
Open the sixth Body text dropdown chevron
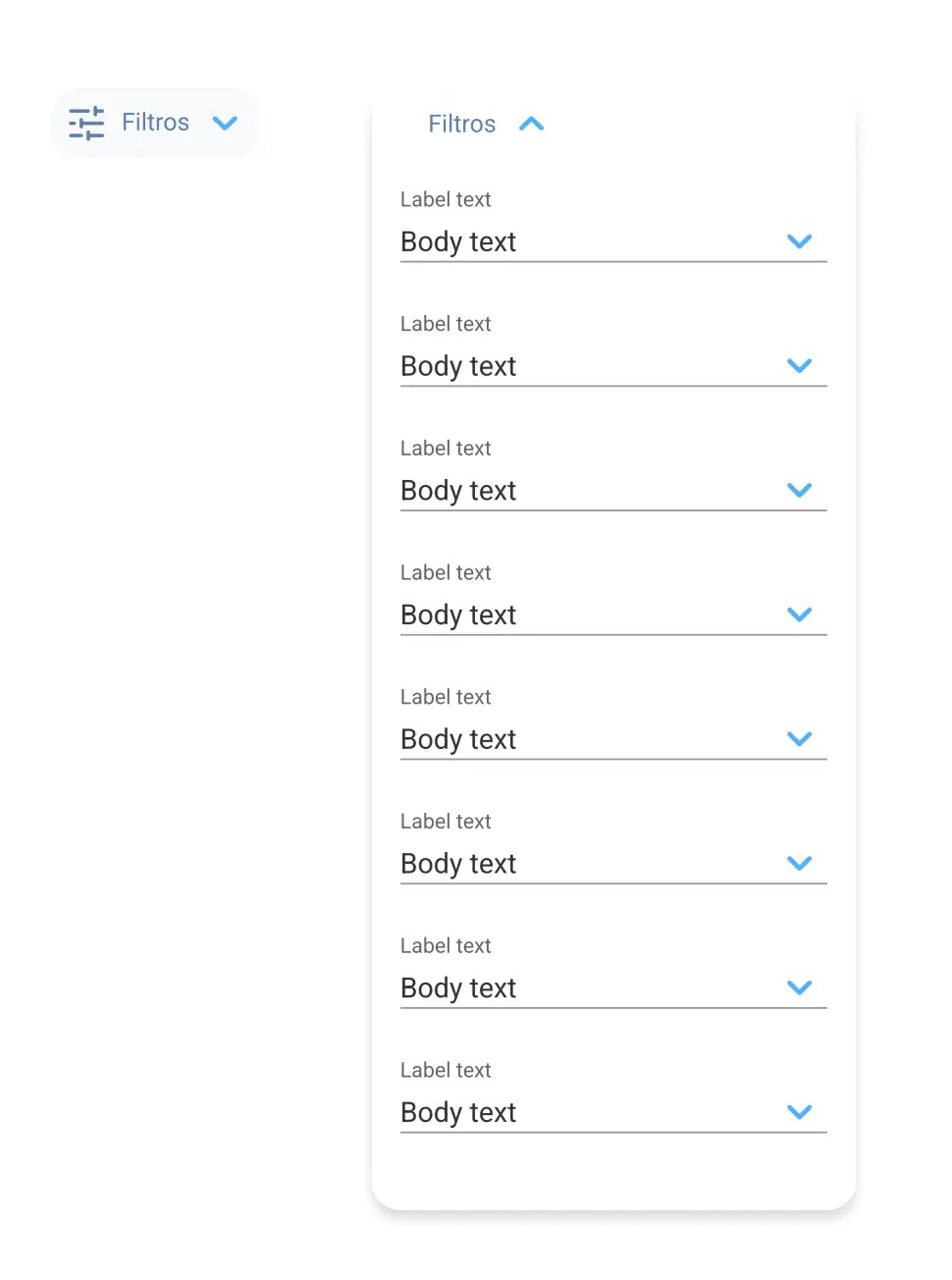click(x=800, y=864)
